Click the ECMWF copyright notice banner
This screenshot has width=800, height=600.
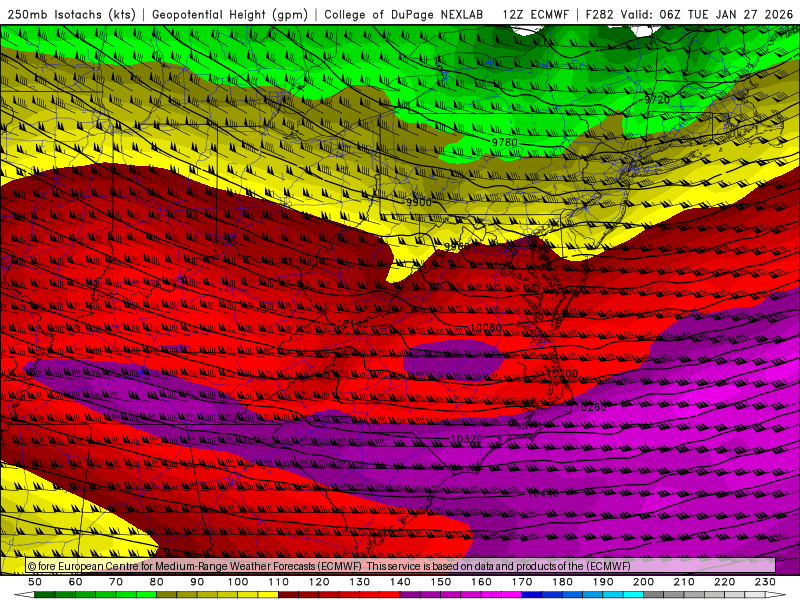click(x=401, y=566)
